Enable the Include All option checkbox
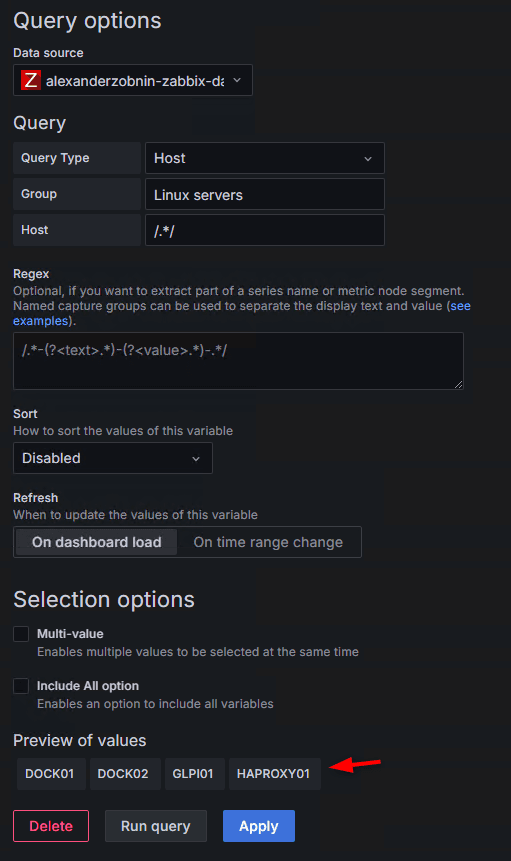 pos(21,686)
